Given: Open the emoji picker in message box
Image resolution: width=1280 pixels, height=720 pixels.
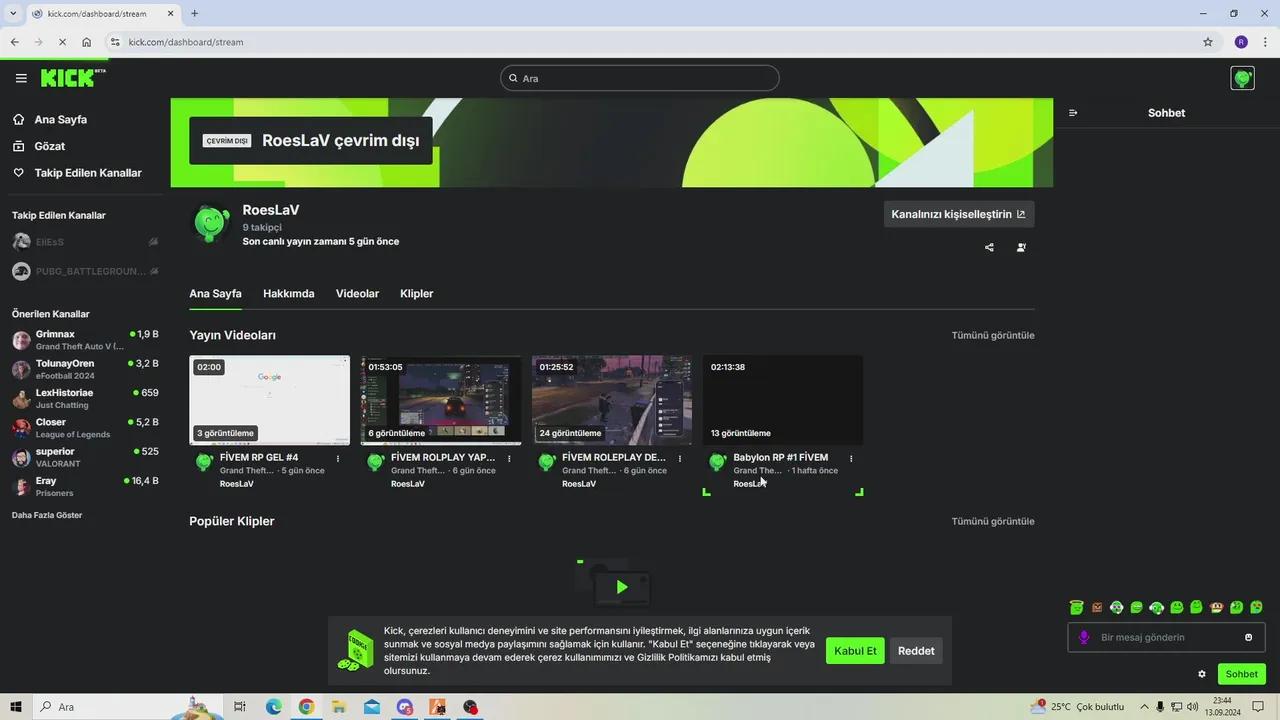Looking at the screenshot, I should [x=1248, y=637].
